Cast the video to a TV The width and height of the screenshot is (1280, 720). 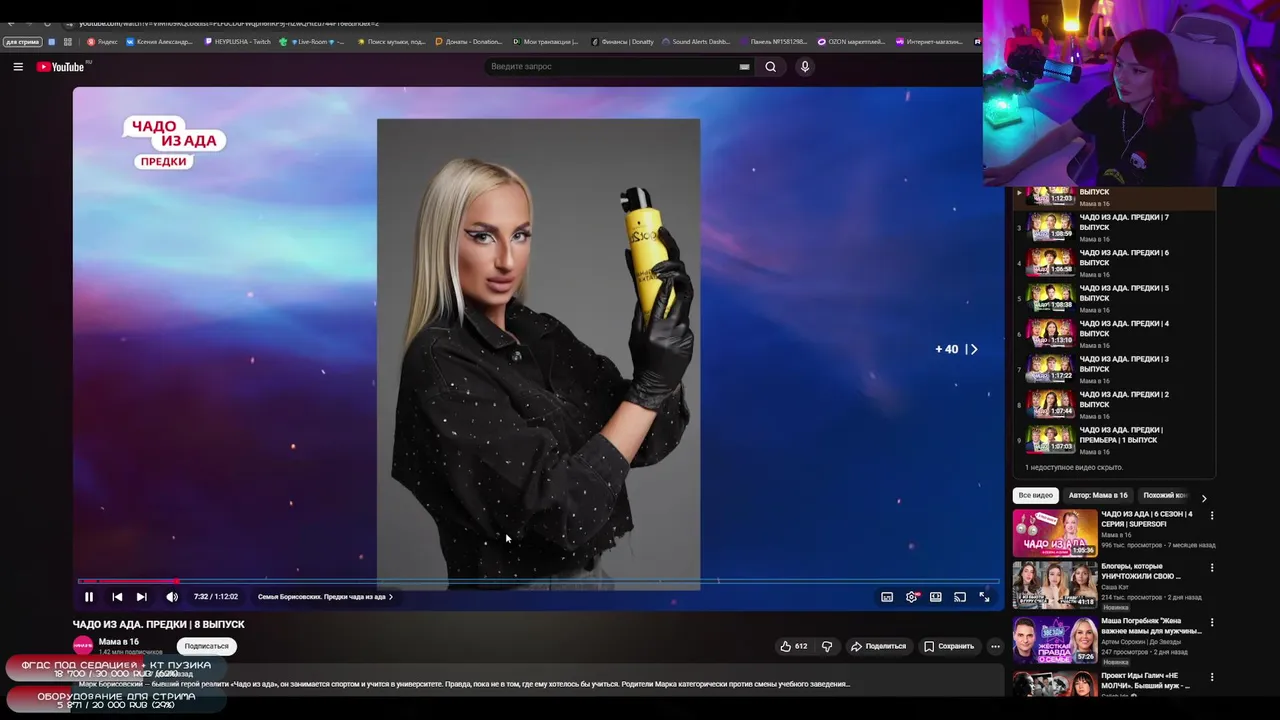(x=960, y=597)
